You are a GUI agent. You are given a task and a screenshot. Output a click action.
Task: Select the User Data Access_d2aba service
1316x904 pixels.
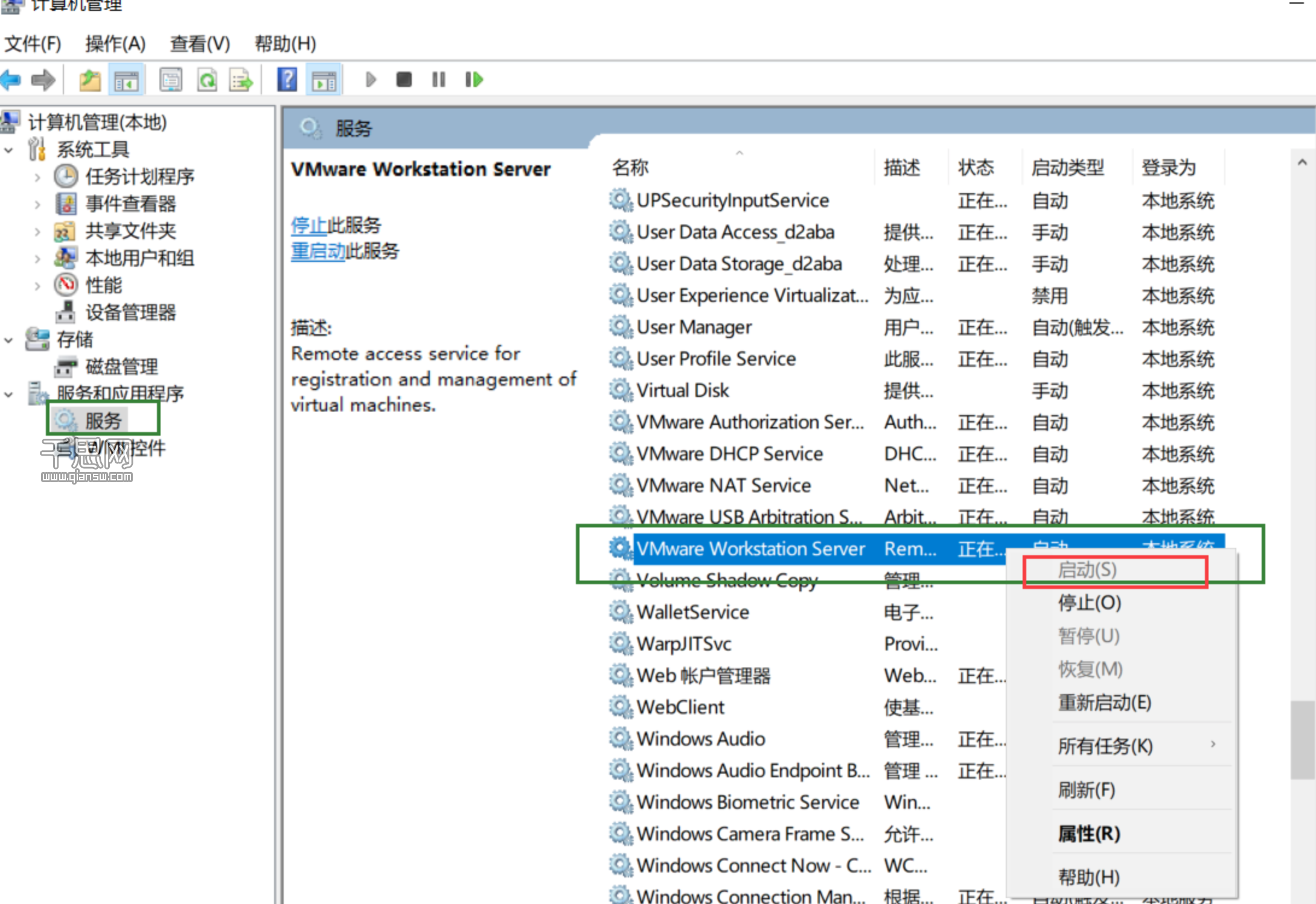click(916, 232)
